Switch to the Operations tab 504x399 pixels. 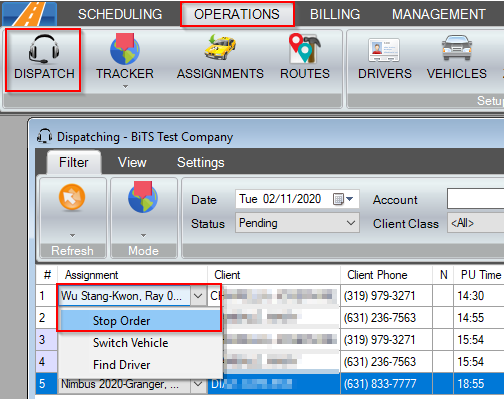[x=237, y=14]
